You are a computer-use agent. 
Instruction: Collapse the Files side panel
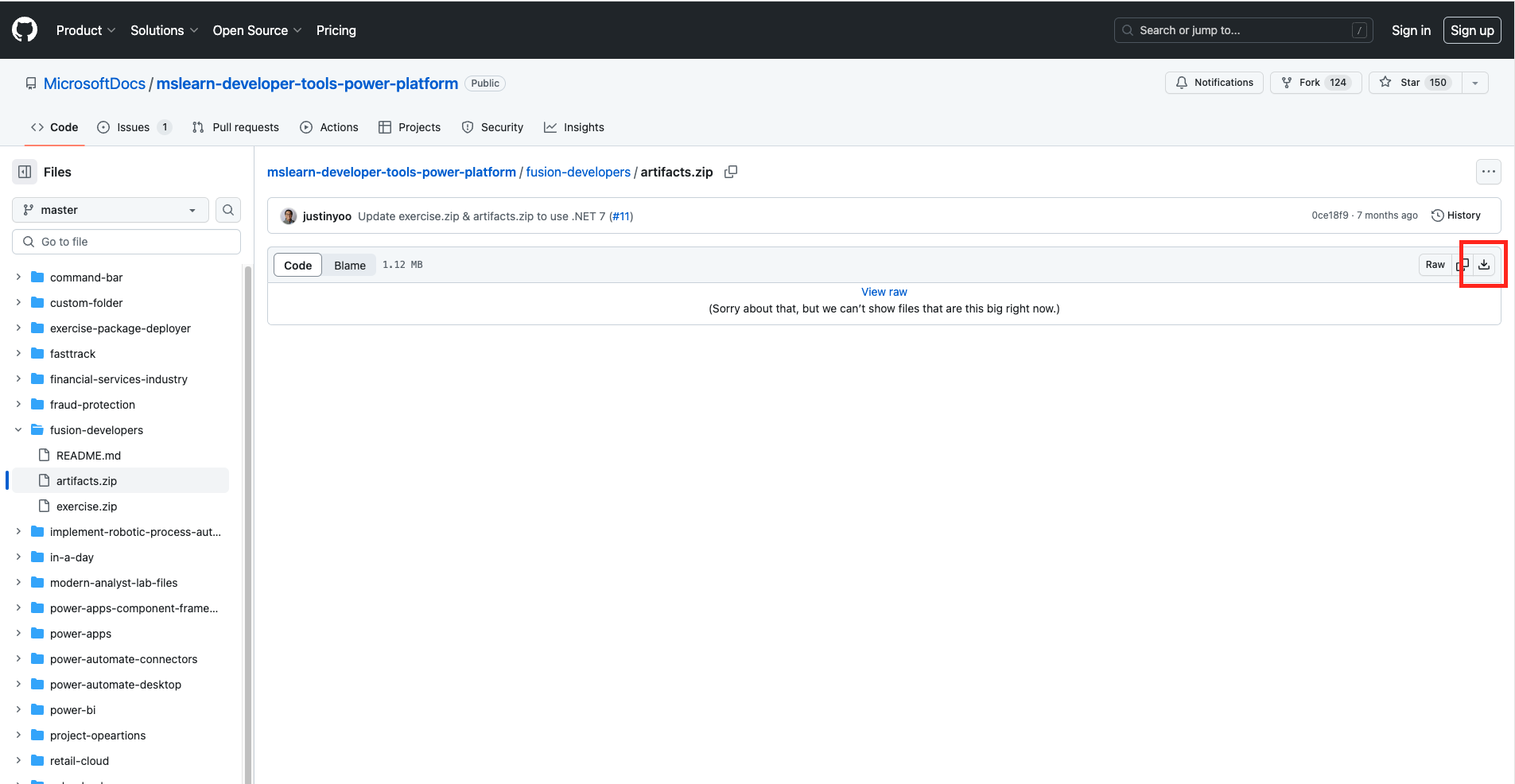pyautogui.click(x=23, y=171)
